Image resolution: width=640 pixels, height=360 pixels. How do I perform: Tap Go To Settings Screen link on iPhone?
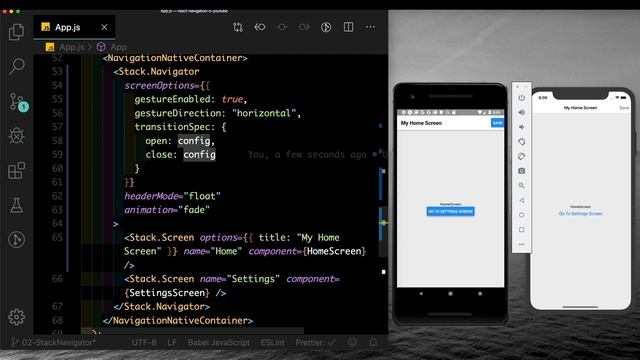pos(580,213)
